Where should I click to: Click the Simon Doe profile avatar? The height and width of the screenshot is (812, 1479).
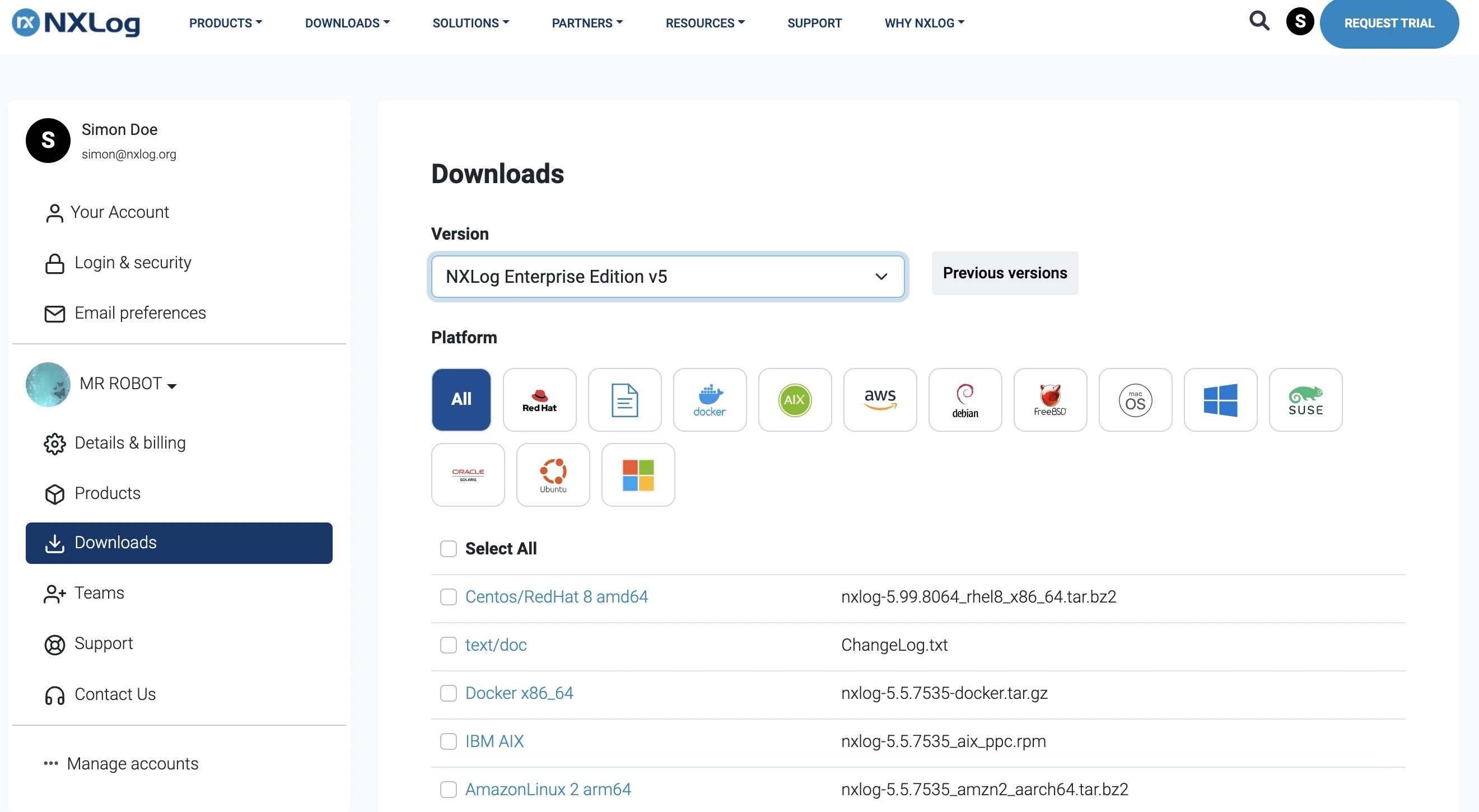click(x=48, y=141)
